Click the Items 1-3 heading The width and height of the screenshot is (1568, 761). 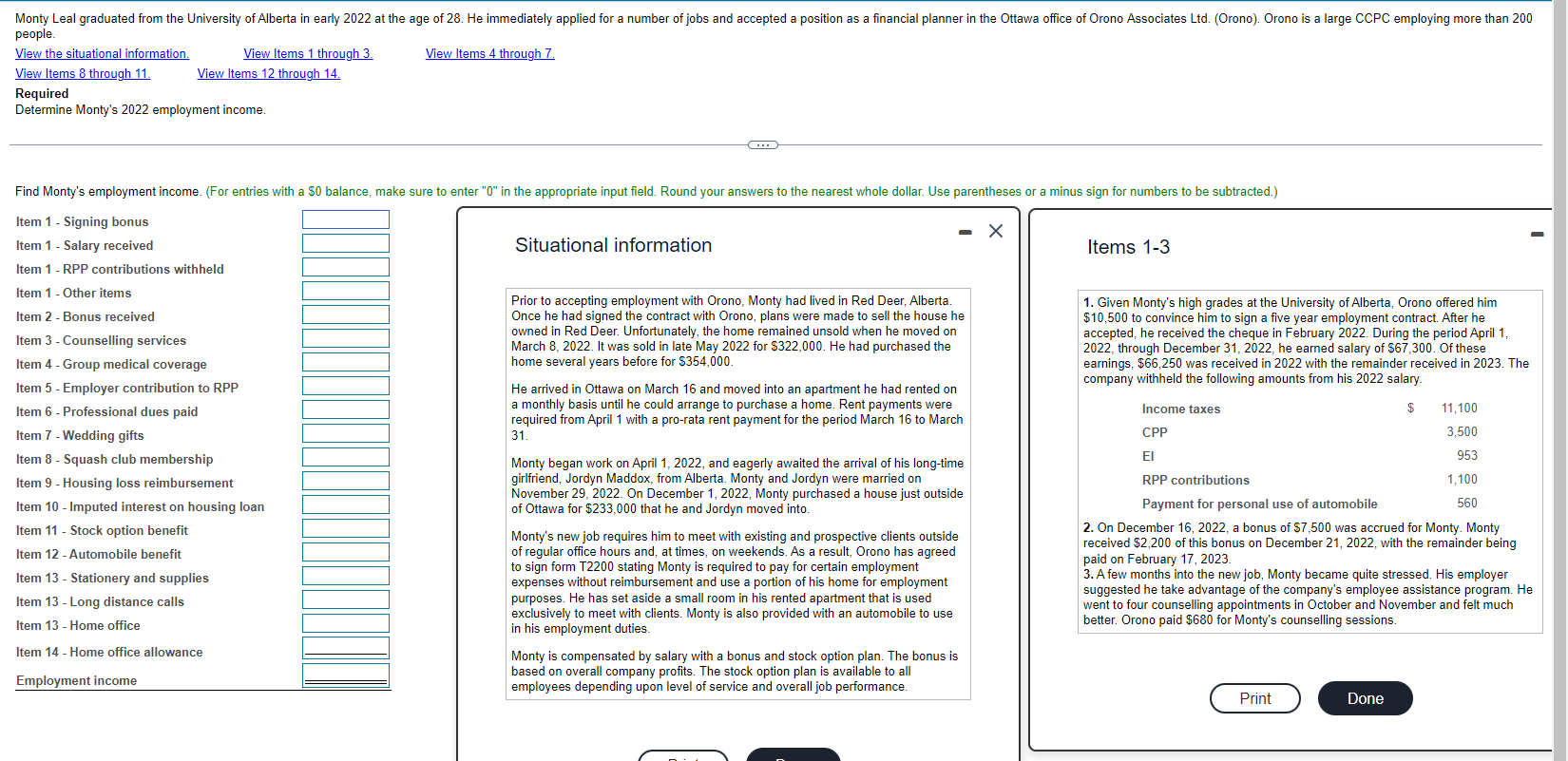pos(1128,247)
